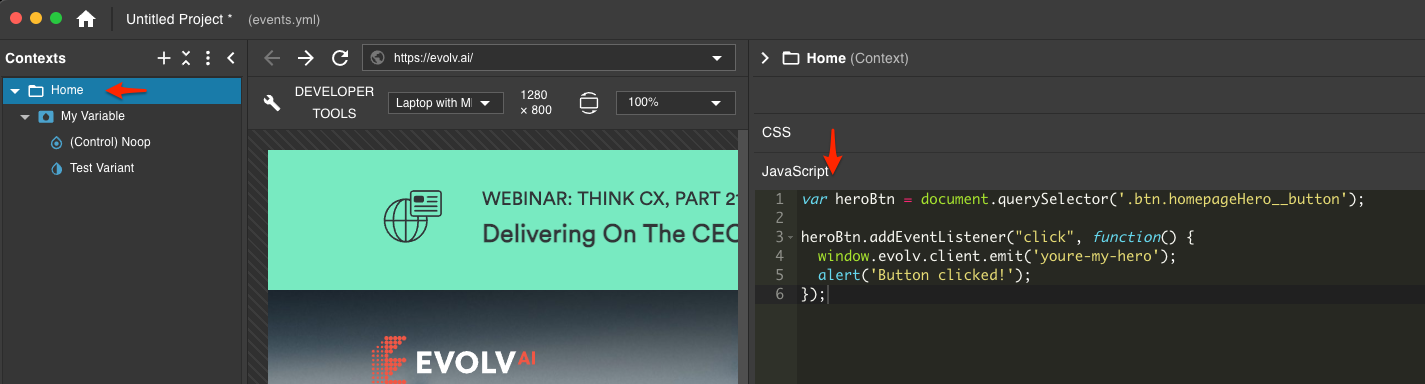Viewport: 1425px width, 384px height.
Task: Collapse the Home context tree node
Action: click(x=15, y=91)
